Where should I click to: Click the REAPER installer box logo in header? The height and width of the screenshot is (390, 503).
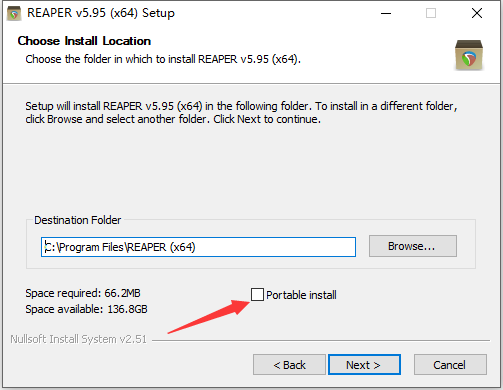[x=469, y=55]
